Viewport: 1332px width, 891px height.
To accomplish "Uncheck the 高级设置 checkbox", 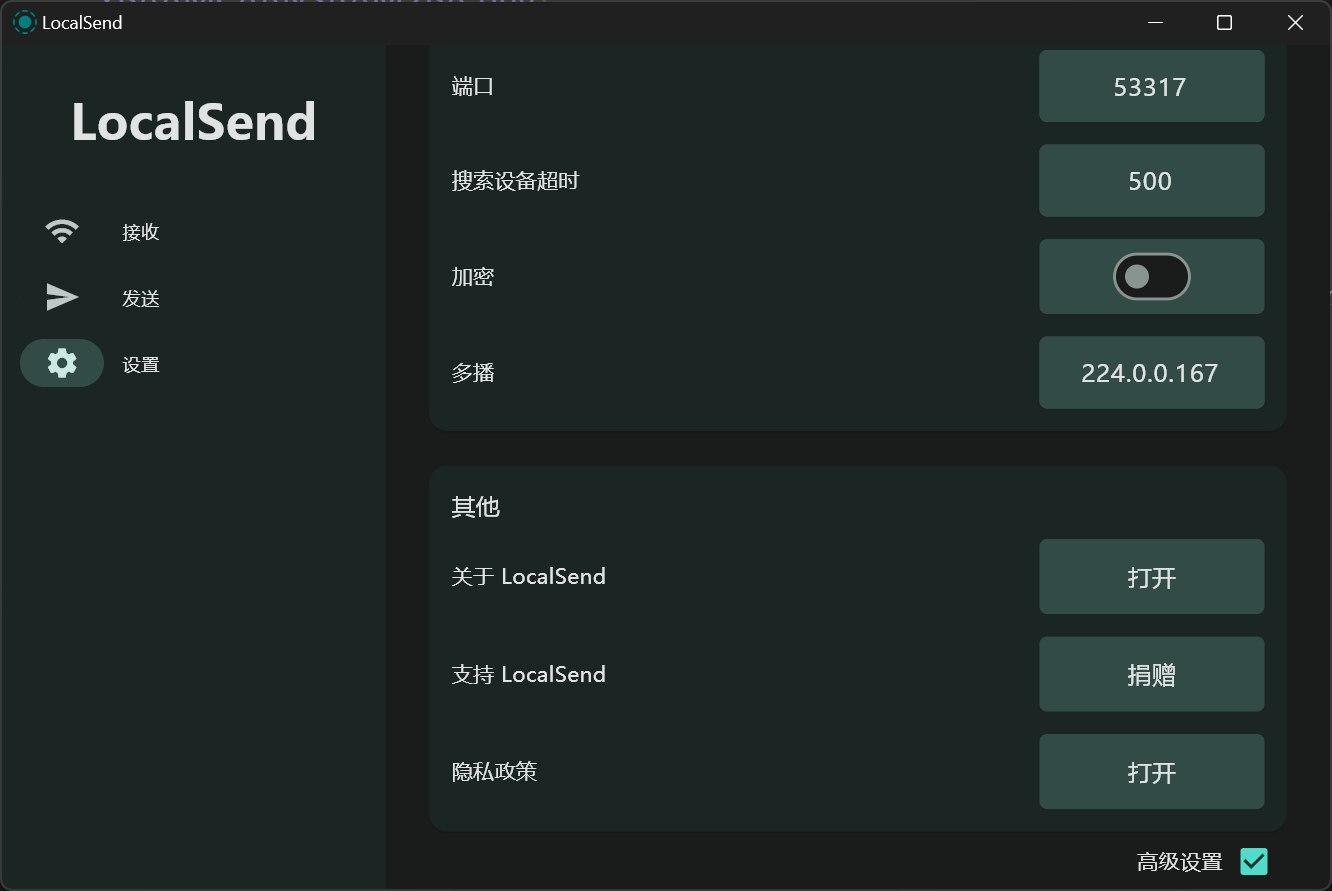I will pos(1253,861).
